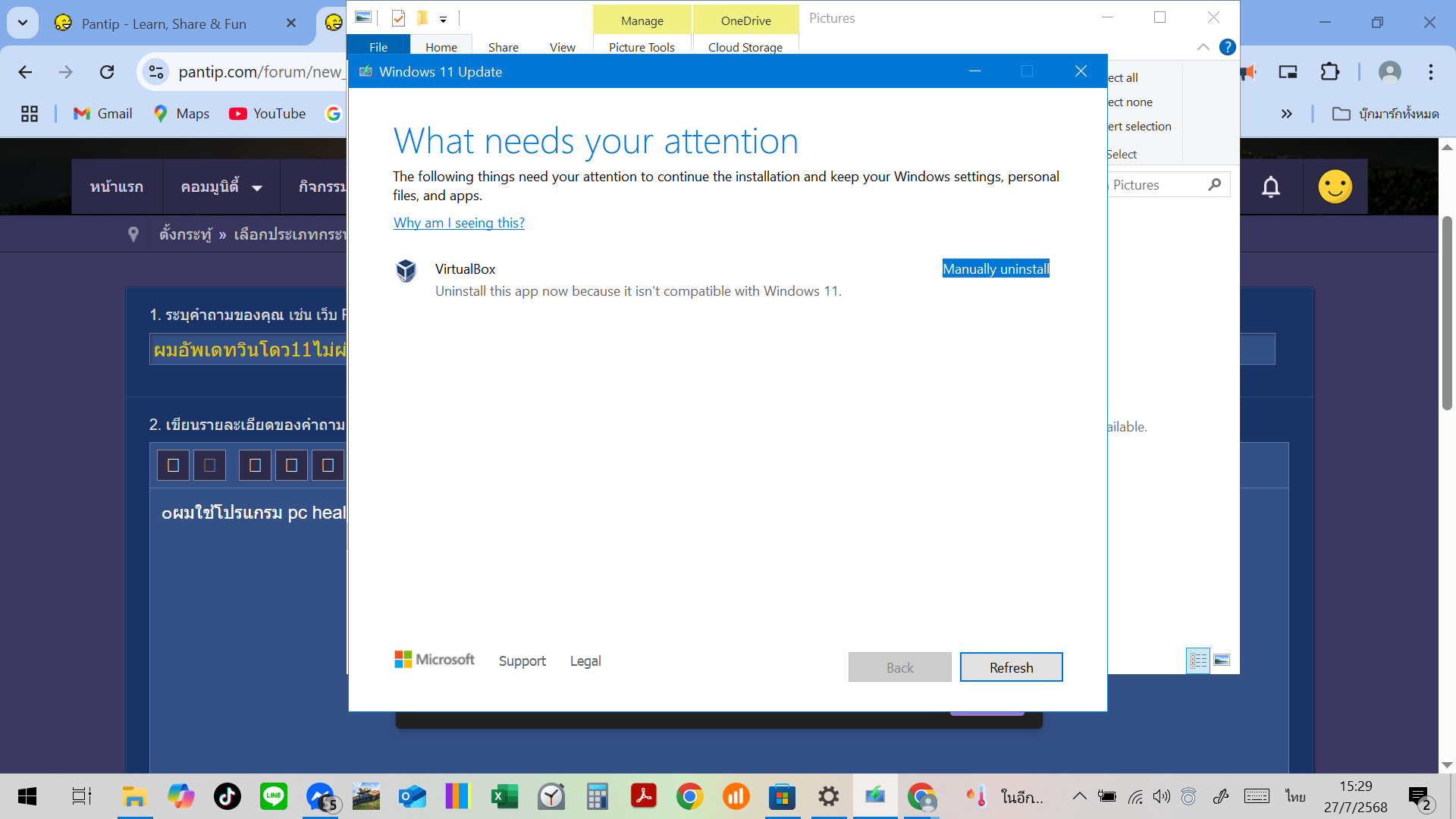Click the properties checkmark icon in Explorer's quick access toolbar
The width and height of the screenshot is (1456, 819).
point(399,18)
